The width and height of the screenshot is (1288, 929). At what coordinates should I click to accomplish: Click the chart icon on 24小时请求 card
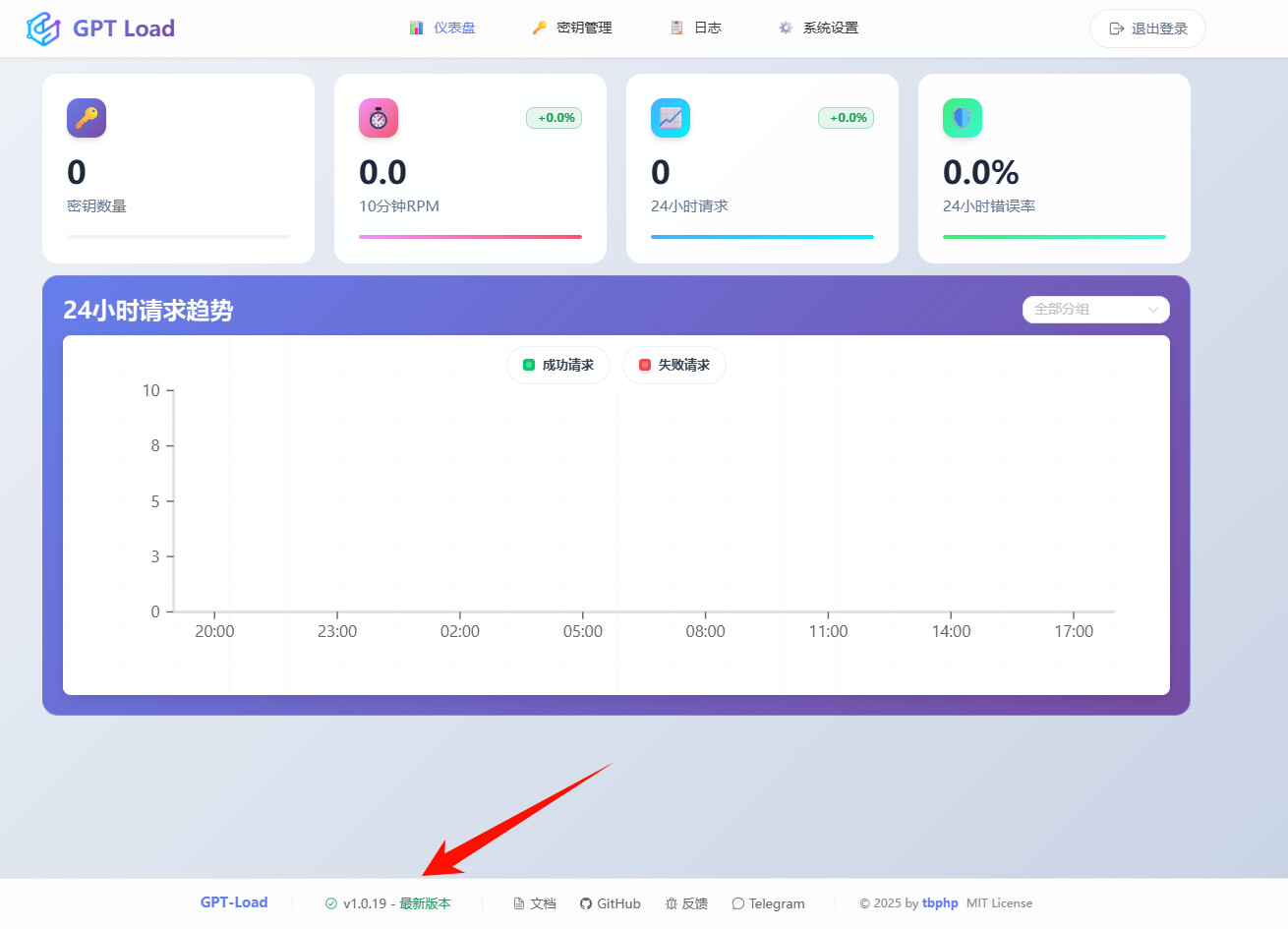coord(671,118)
